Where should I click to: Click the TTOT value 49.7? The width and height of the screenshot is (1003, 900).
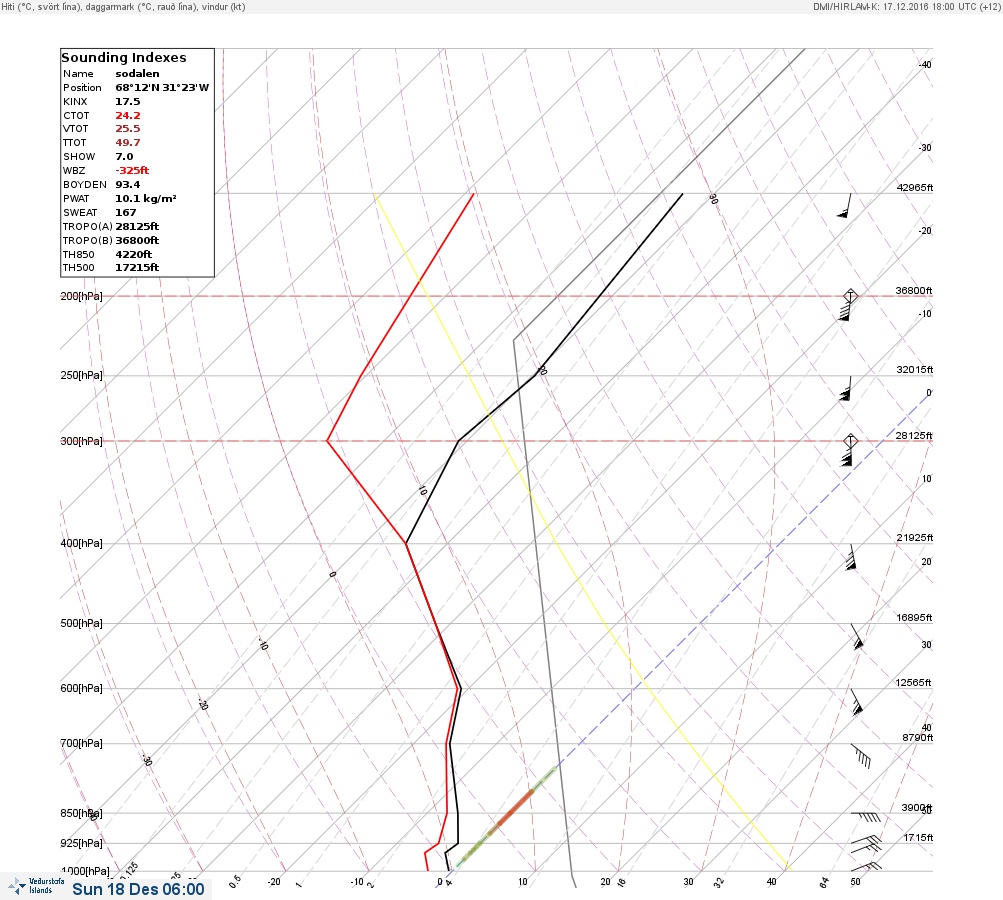tap(127, 143)
